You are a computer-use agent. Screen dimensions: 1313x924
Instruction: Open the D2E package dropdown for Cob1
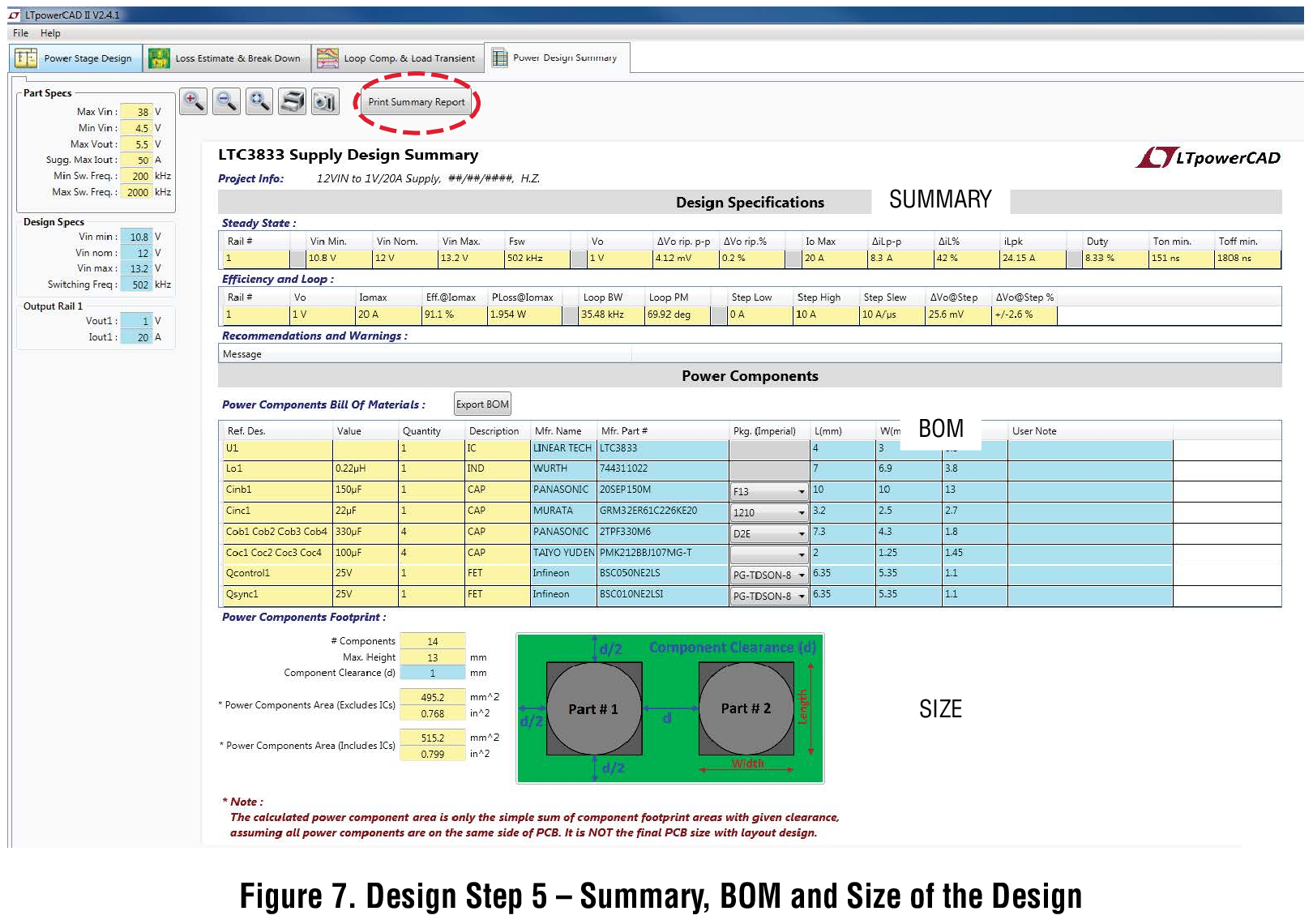click(x=801, y=534)
